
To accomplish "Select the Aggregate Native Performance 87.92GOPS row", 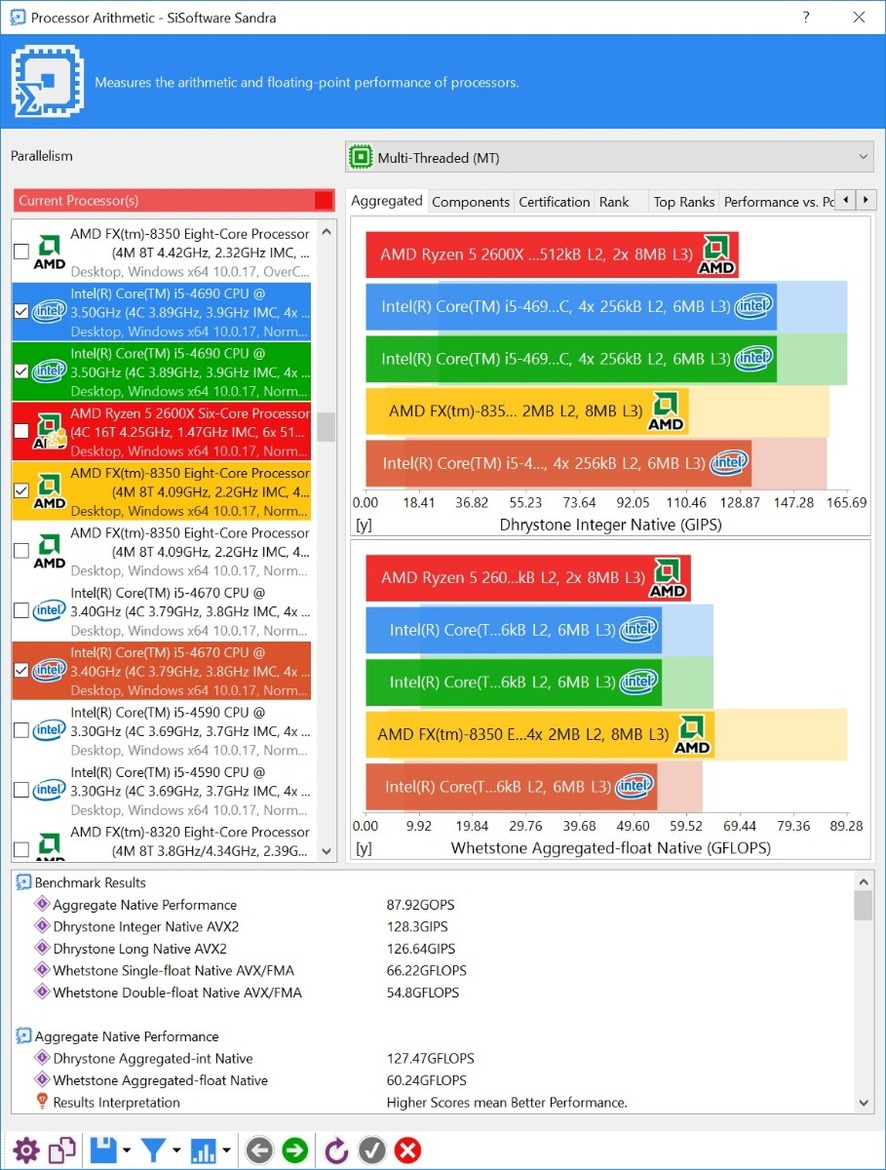I will point(433,904).
